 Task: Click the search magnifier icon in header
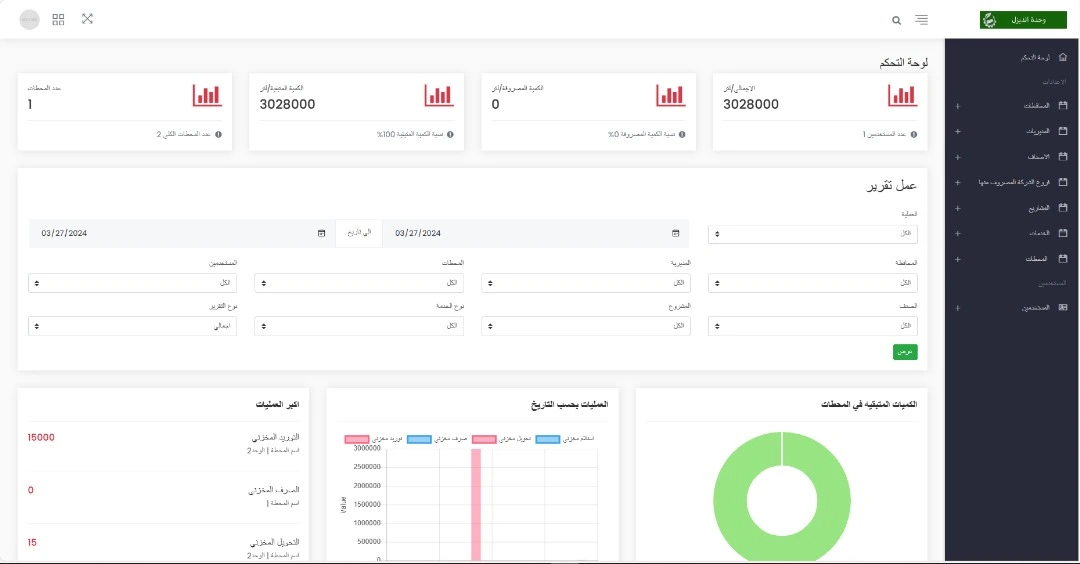click(895, 20)
